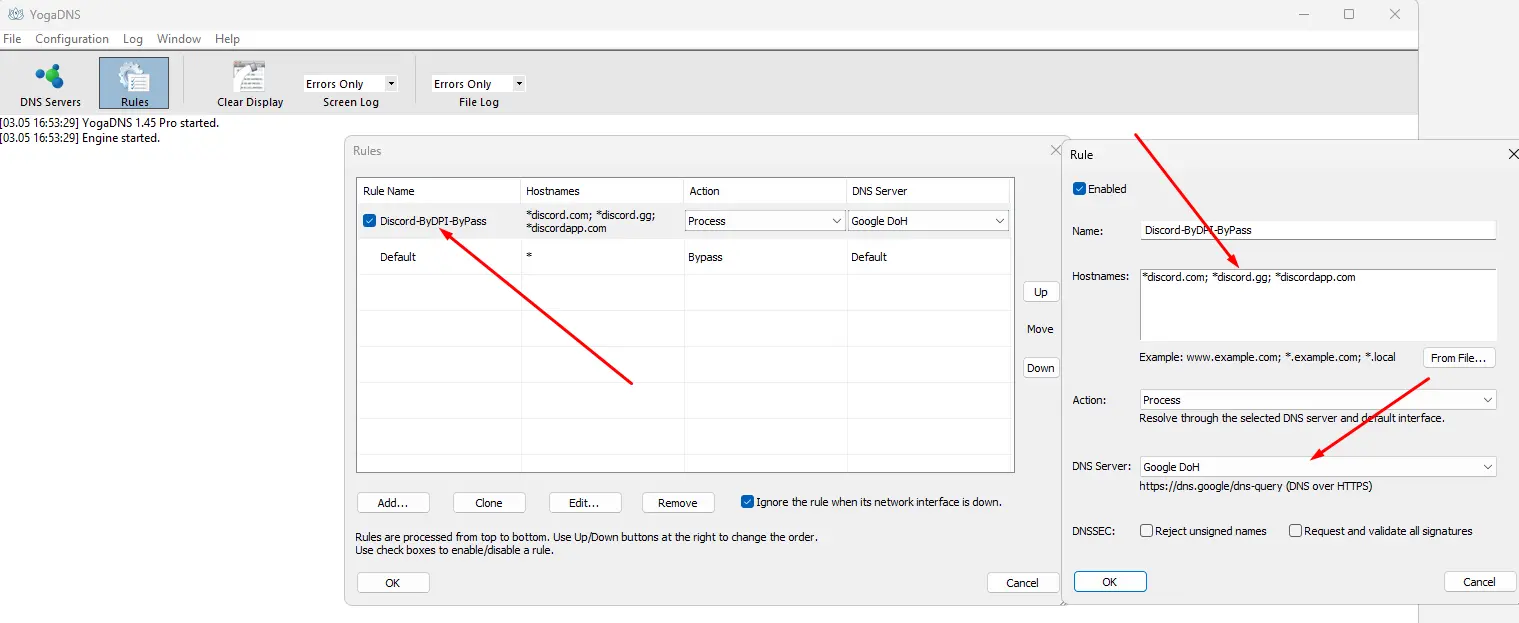The width and height of the screenshot is (1519, 623).
Task: Open the Window menu
Action: pos(179,39)
